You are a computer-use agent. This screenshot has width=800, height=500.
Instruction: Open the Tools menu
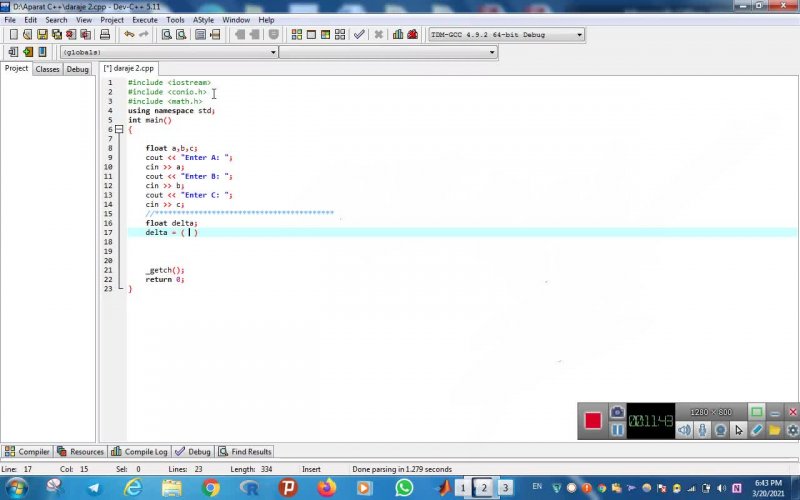[x=175, y=20]
